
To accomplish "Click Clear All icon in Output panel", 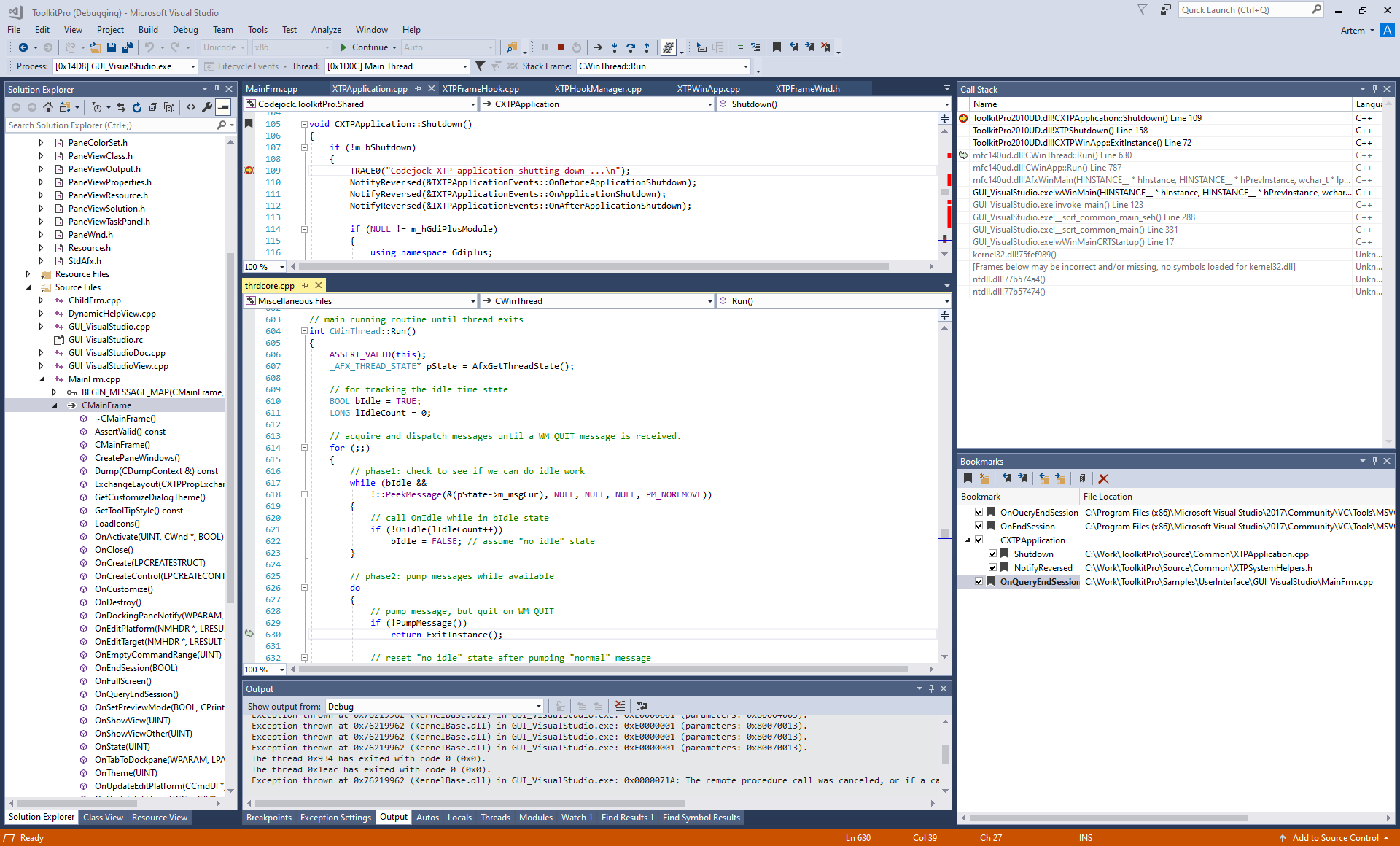I will coord(620,706).
